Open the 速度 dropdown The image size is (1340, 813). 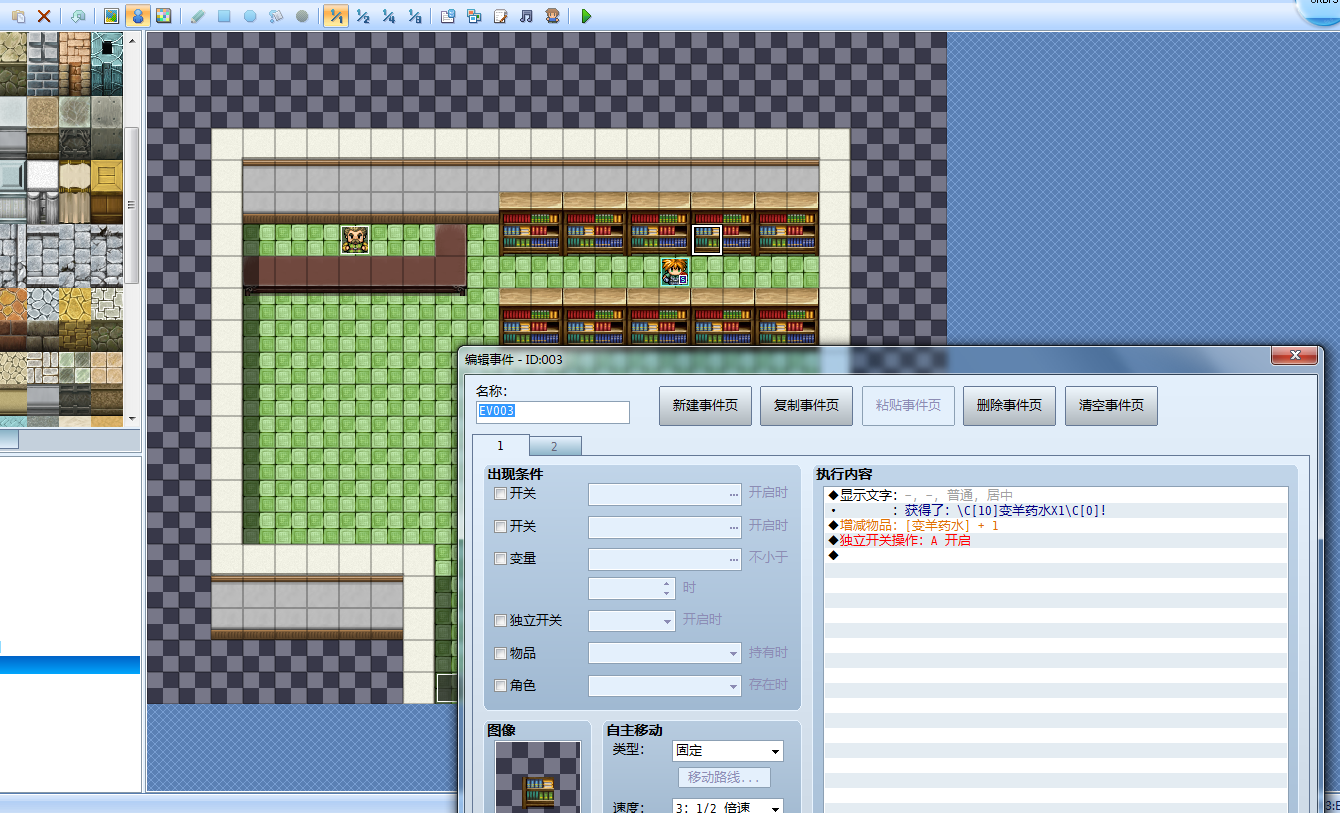coord(728,806)
